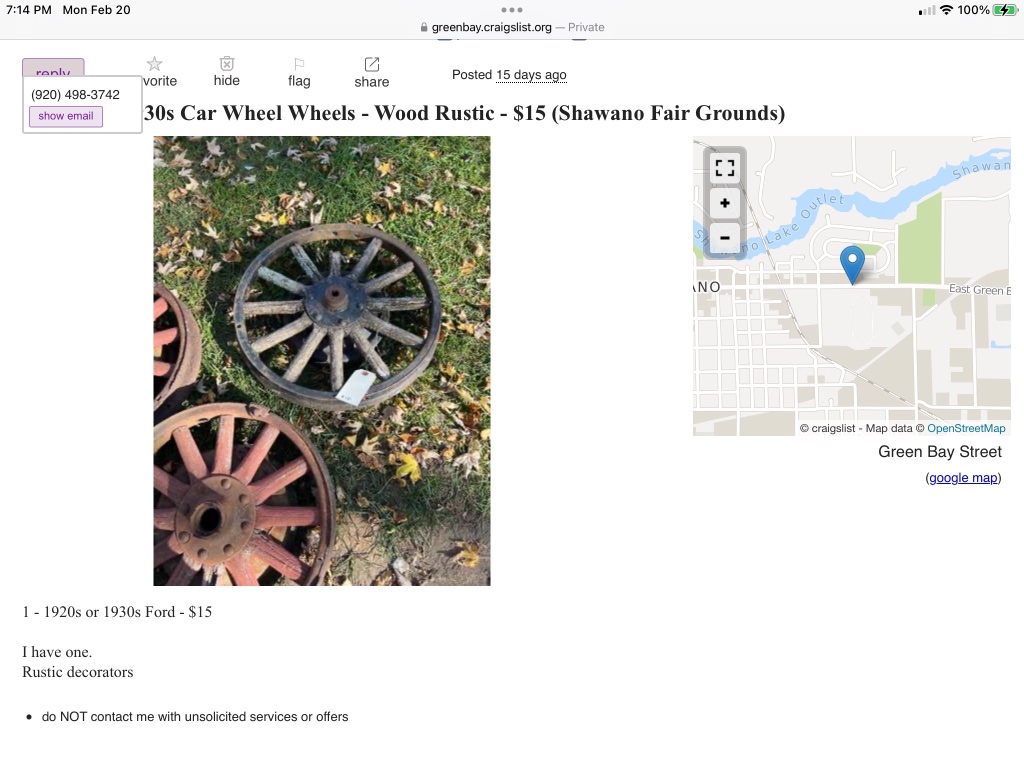Click the show email button
Viewport: 1024px width, 768px height.
point(66,116)
